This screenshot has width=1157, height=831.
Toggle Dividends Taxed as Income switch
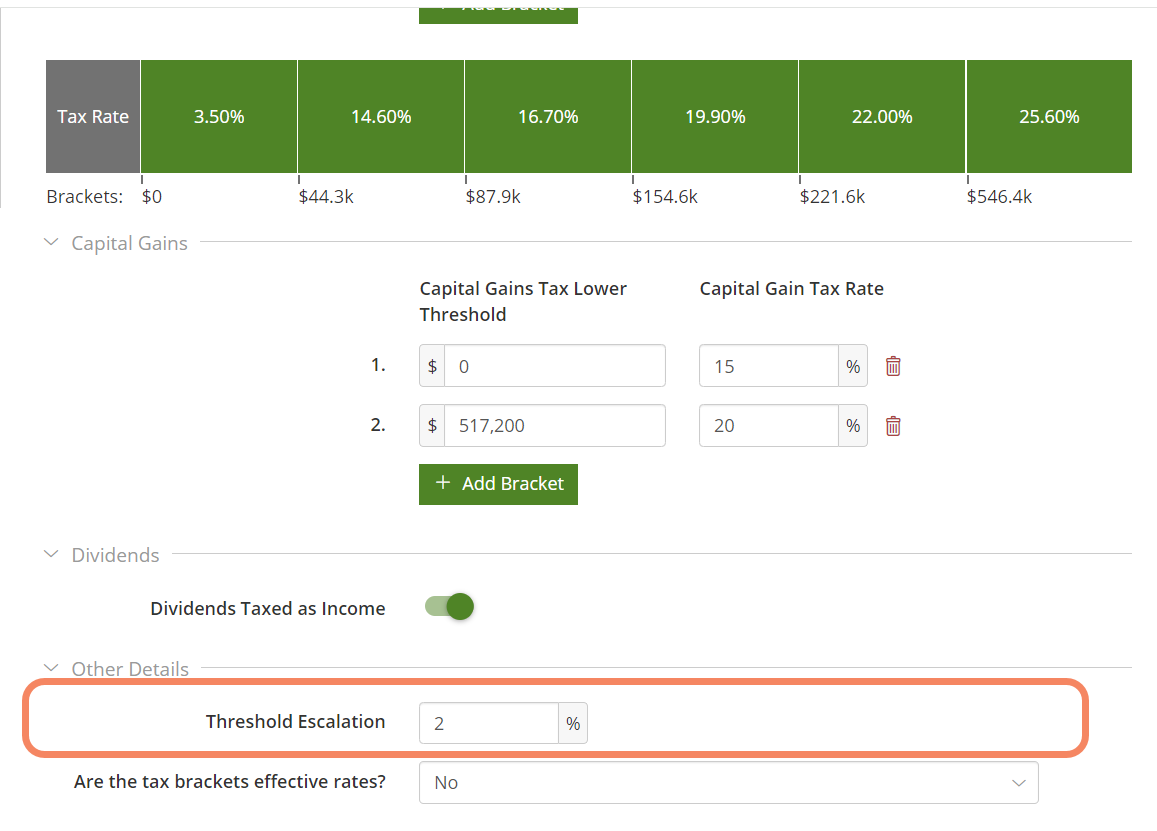coord(450,607)
